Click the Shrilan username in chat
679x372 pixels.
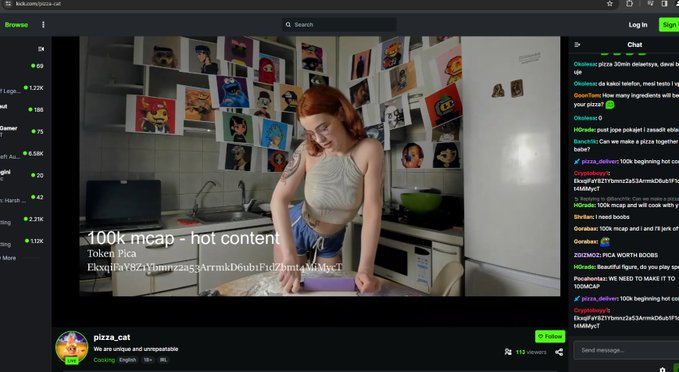(583, 217)
